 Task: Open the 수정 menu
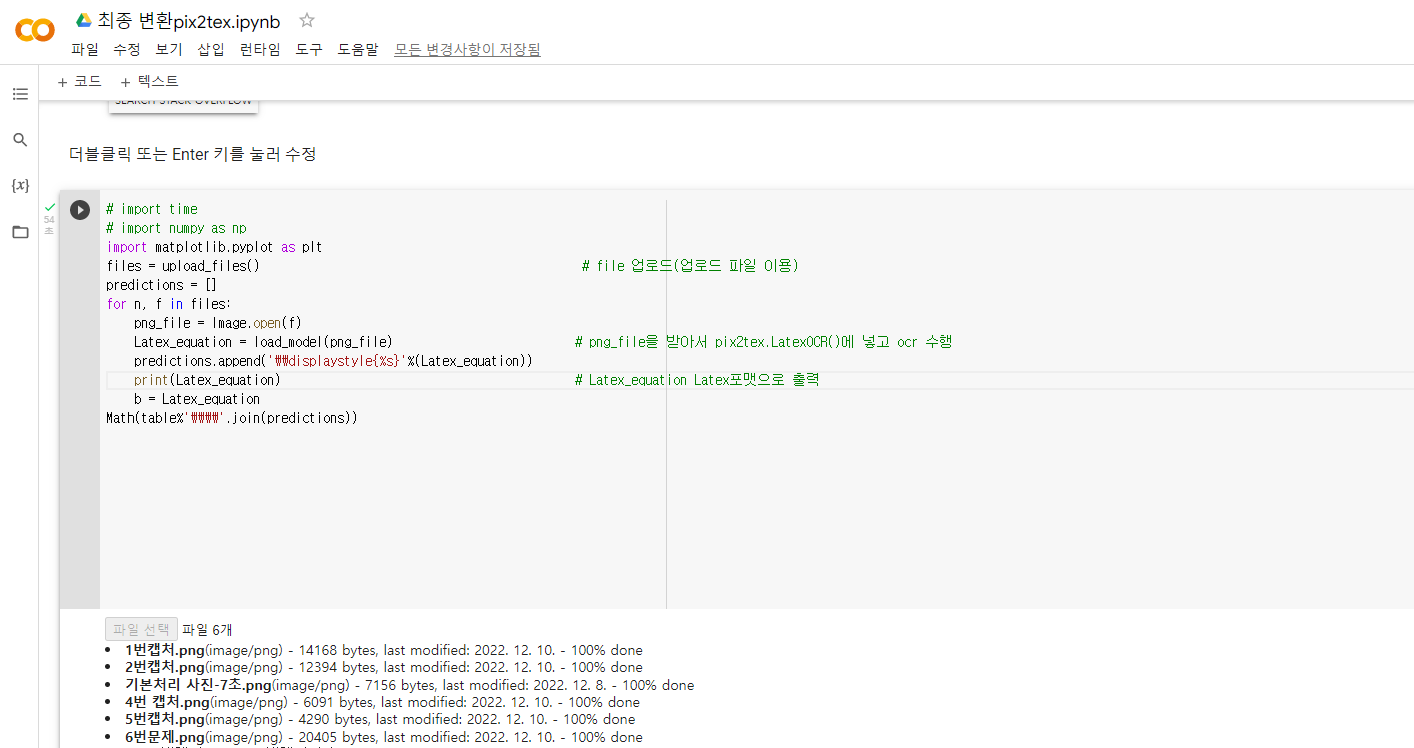127,49
